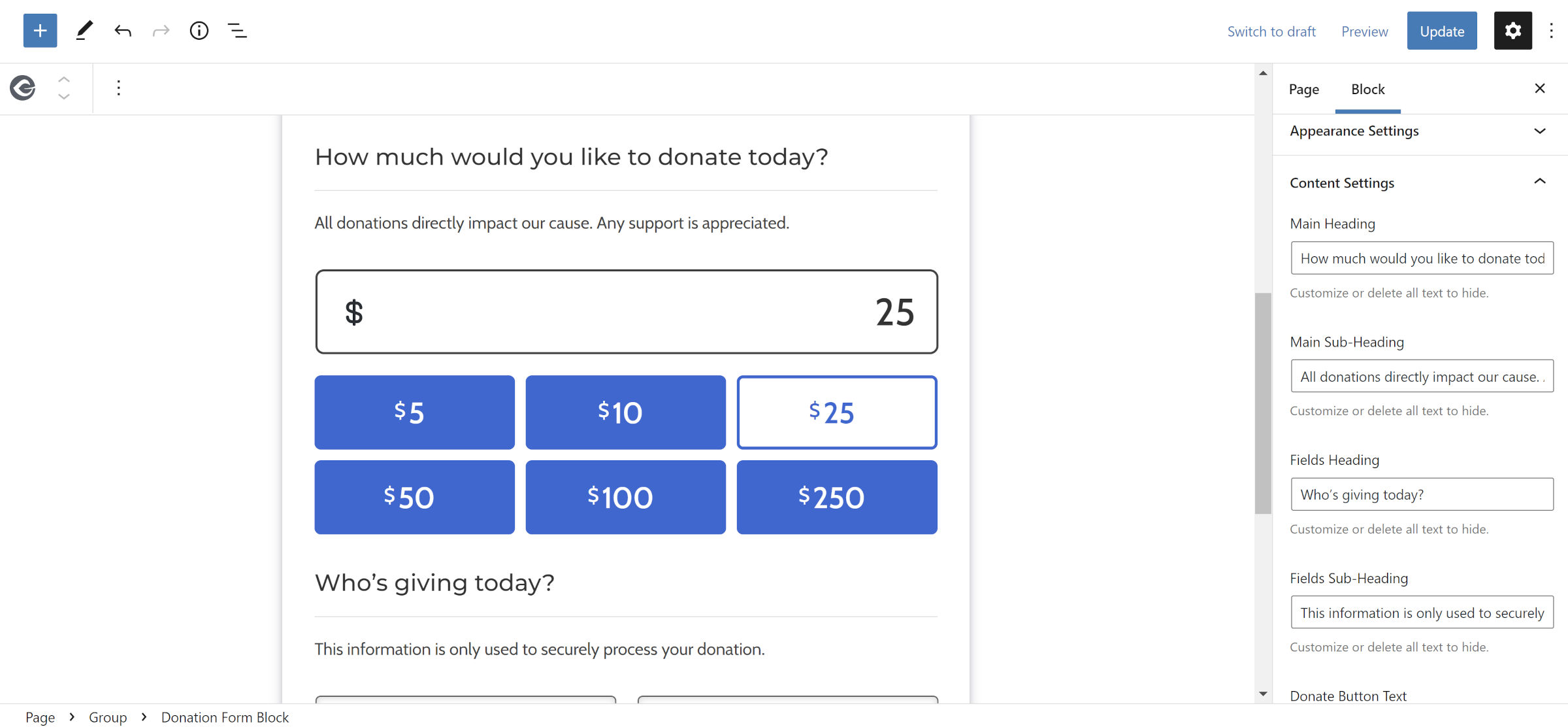Image resolution: width=1568 pixels, height=727 pixels.
Task: Toggle the Settings gear icon
Action: coord(1512,31)
